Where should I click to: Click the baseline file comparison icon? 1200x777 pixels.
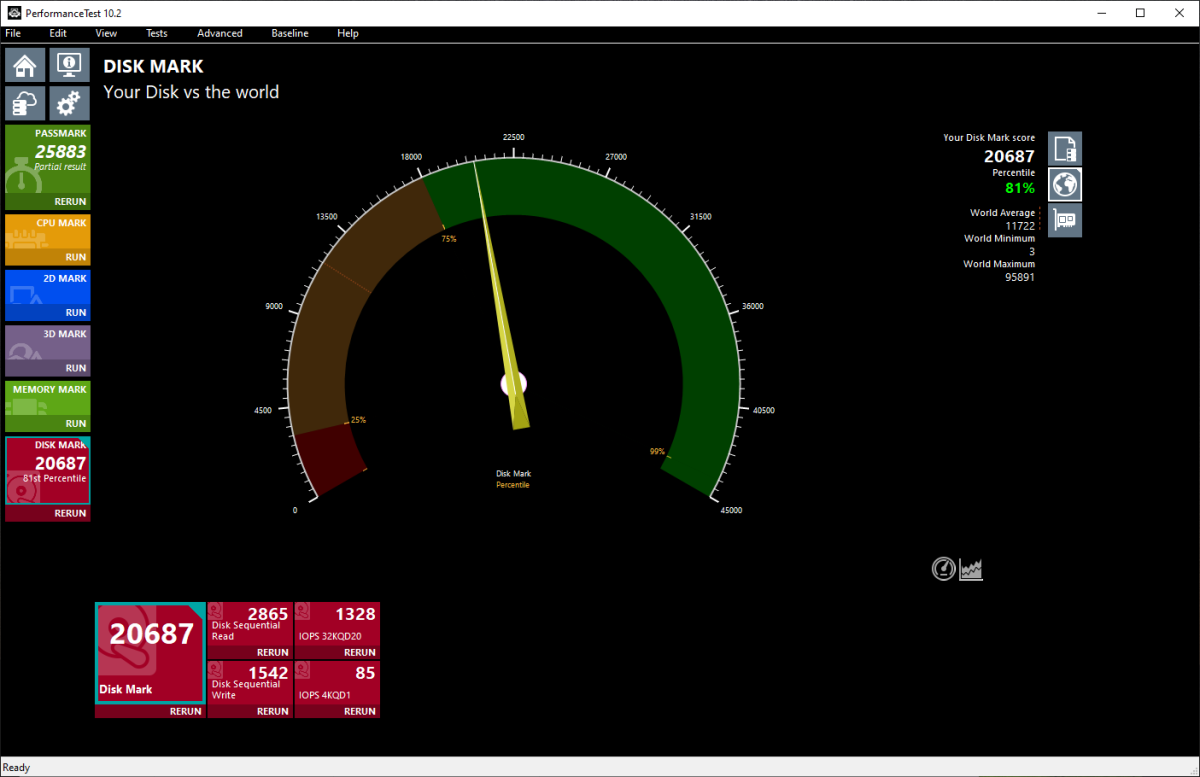pos(1065,149)
